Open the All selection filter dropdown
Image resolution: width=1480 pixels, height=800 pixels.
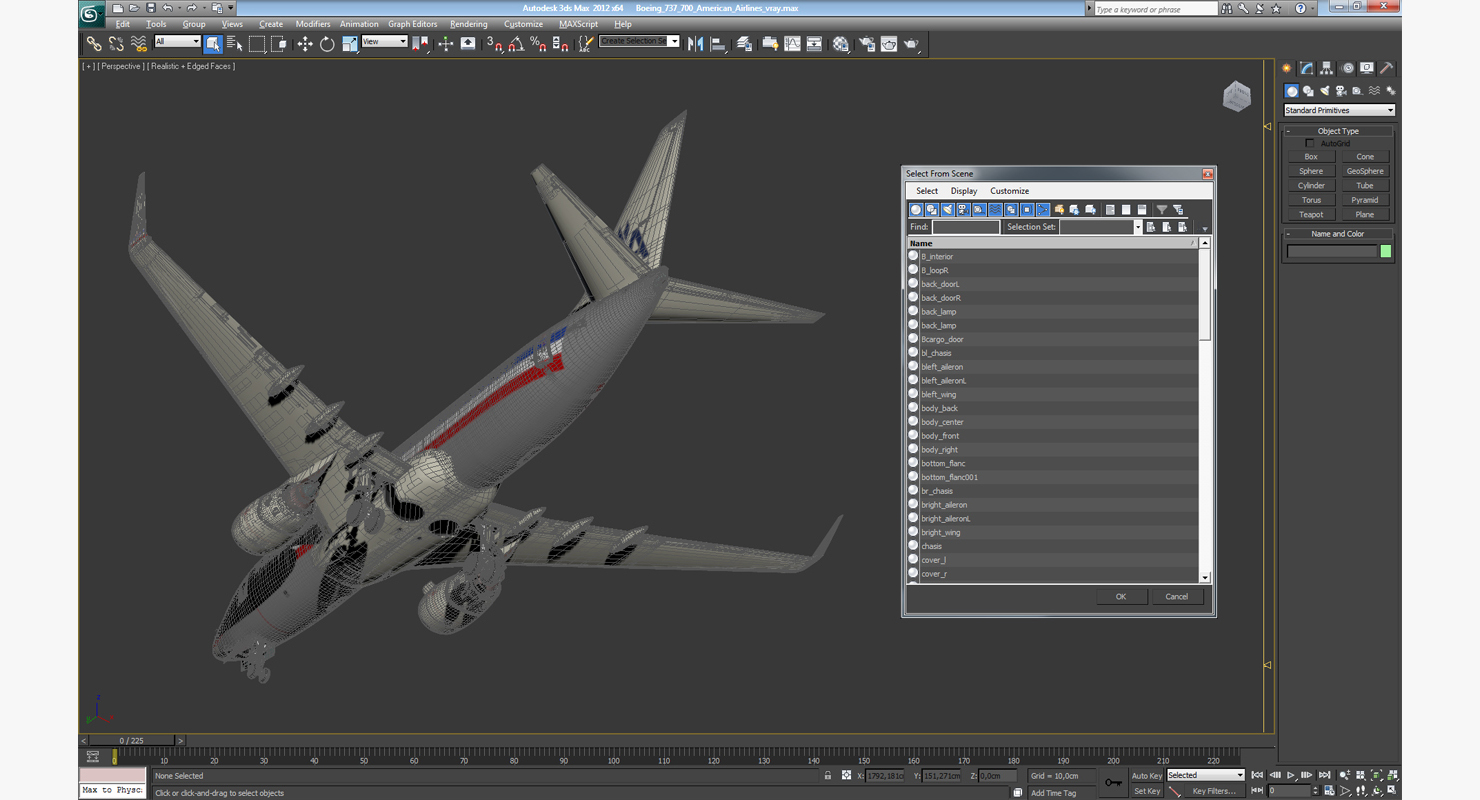(x=178, y=41)
